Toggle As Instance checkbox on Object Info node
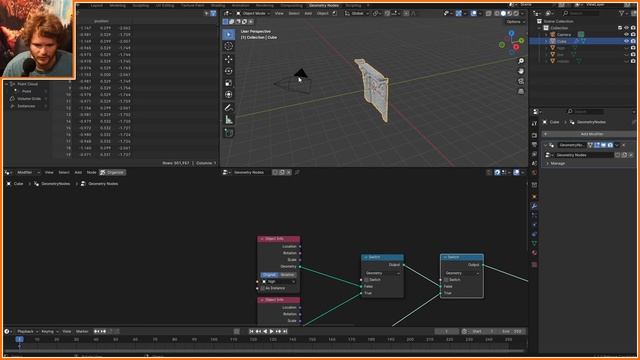The height and width of the screenshot is (360, 640). pos(263,288)
